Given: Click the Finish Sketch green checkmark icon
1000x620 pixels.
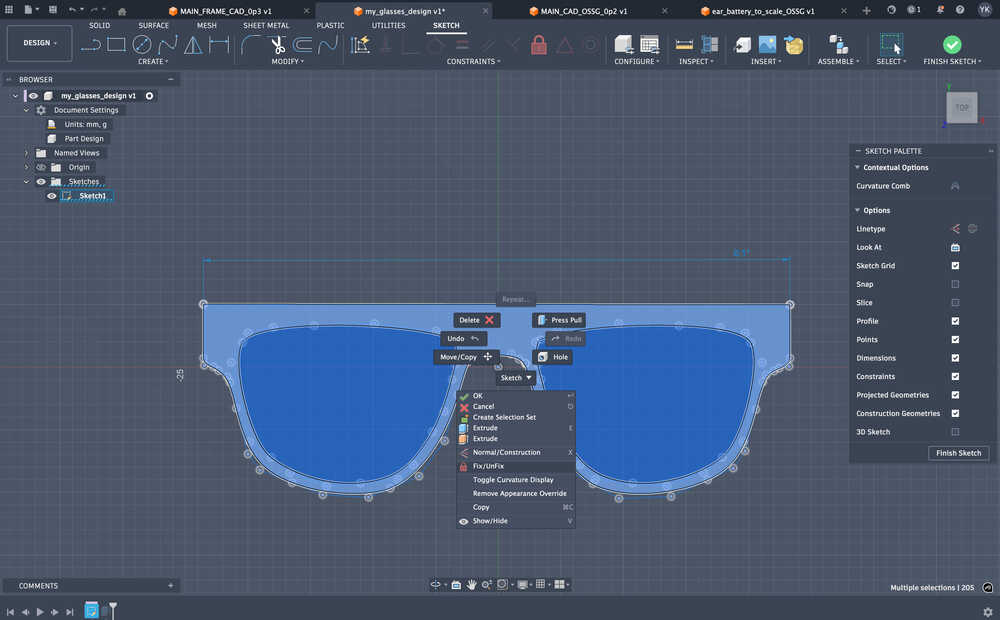Looking at the screenshot, I should coord(951,44).
